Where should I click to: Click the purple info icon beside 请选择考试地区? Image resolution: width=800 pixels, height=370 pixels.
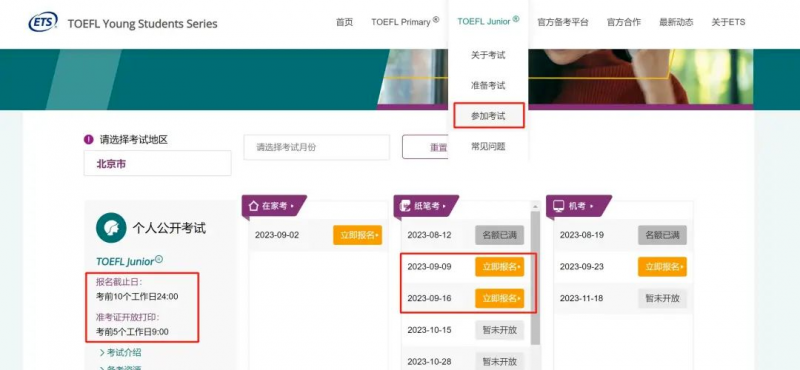[89, 139]
